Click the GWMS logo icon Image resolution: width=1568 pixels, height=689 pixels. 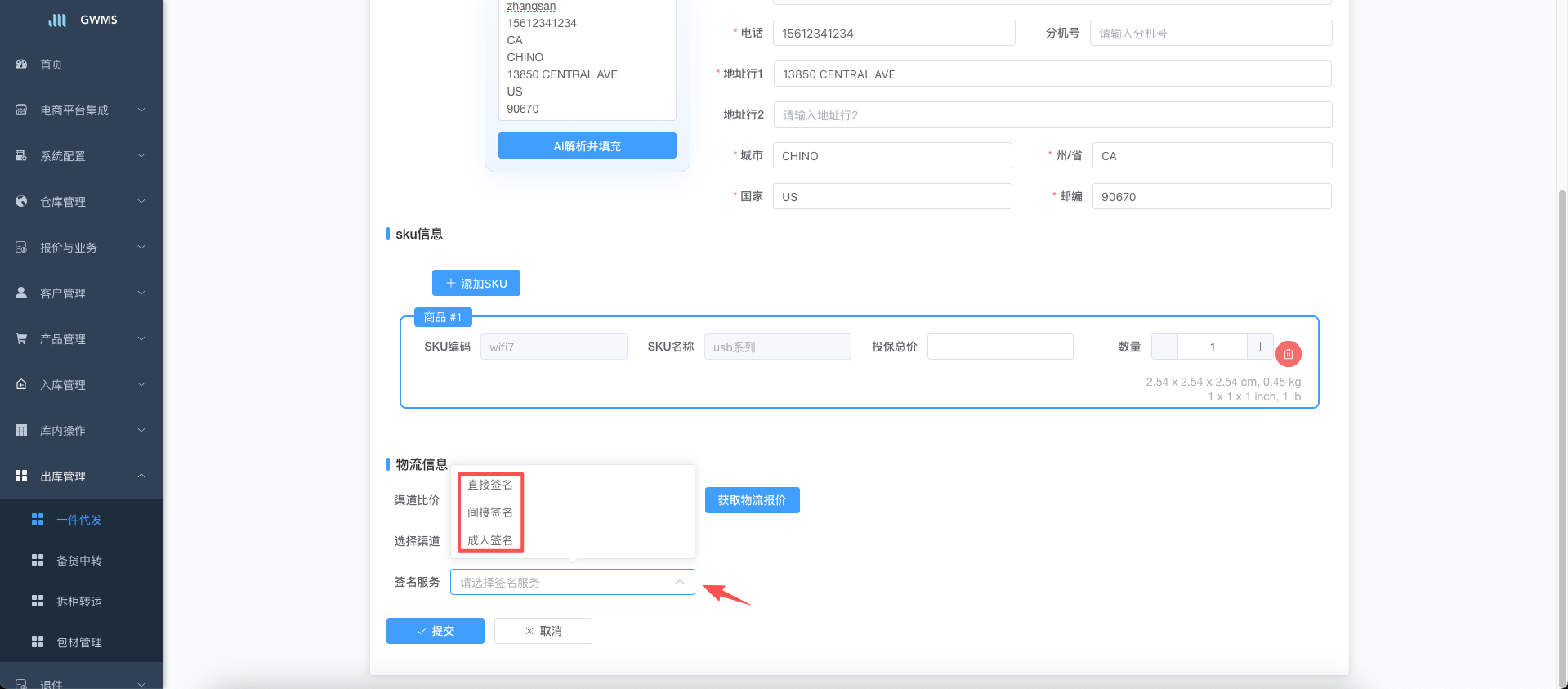57,20
